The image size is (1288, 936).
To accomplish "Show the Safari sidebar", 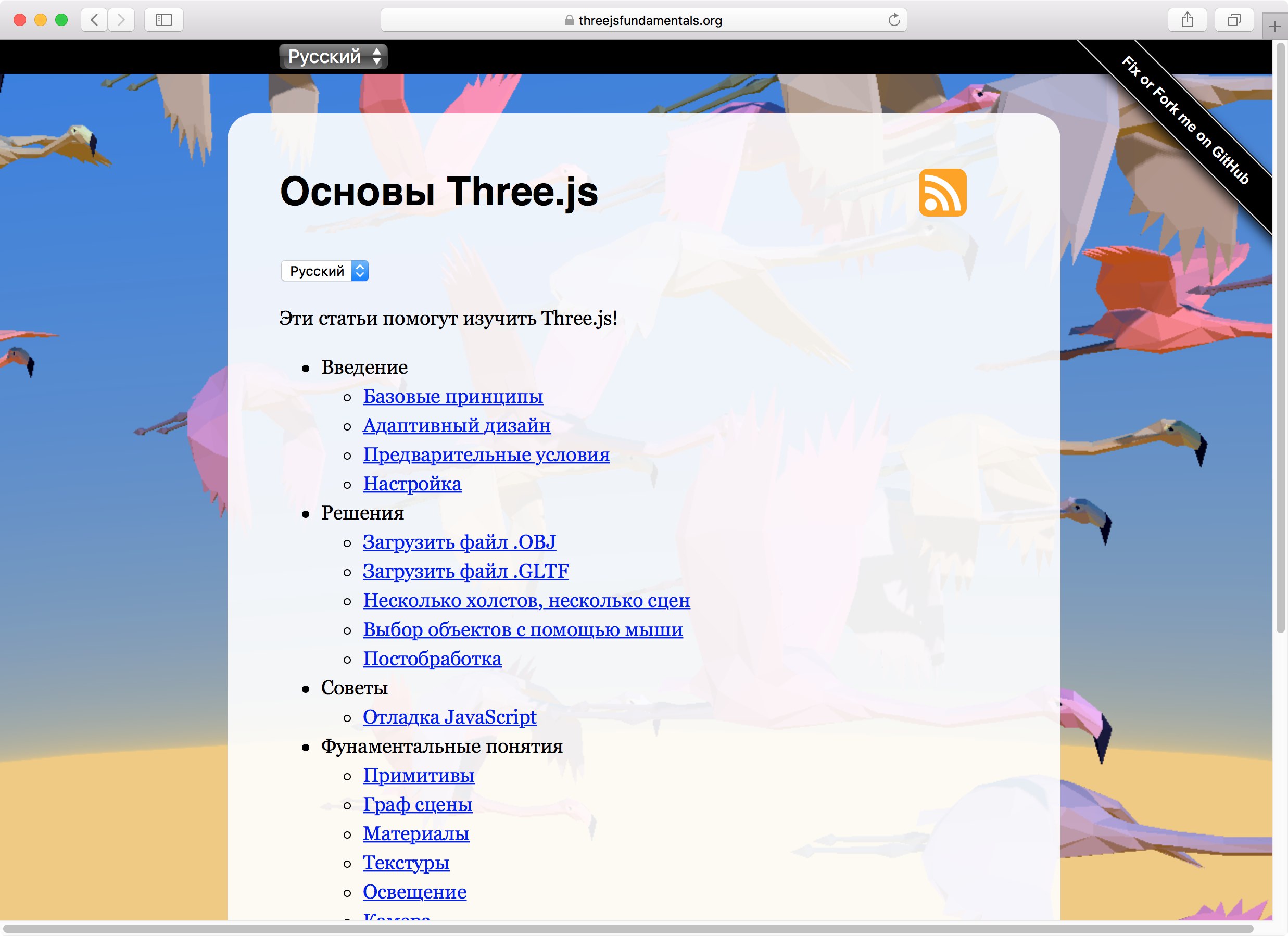I will [x=163, y=20].
